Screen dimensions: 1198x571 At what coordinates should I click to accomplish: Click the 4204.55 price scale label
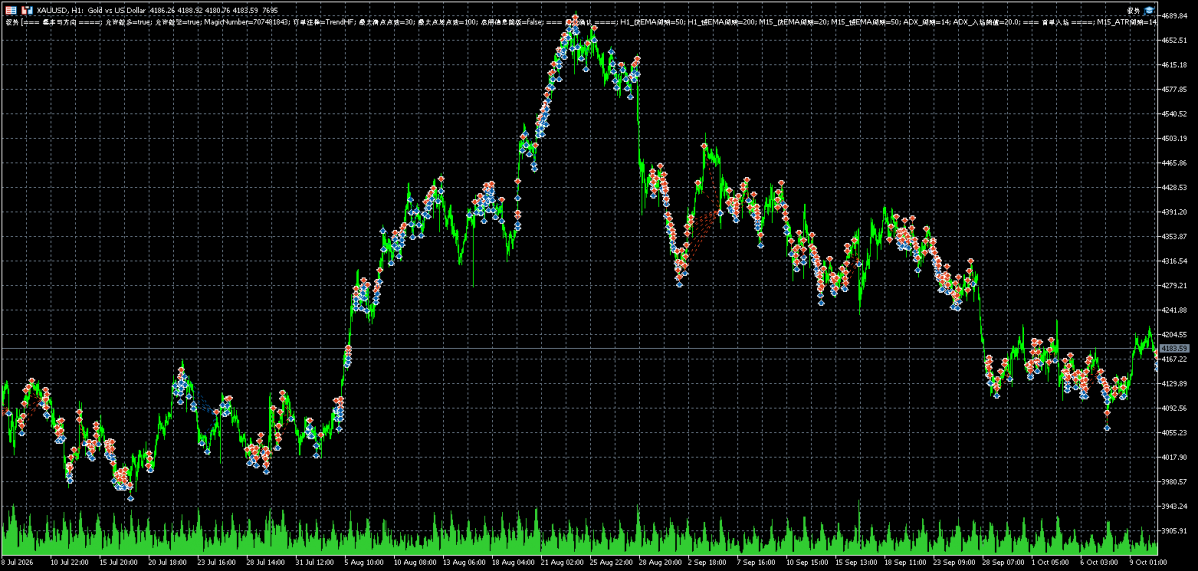(1174, 335)
